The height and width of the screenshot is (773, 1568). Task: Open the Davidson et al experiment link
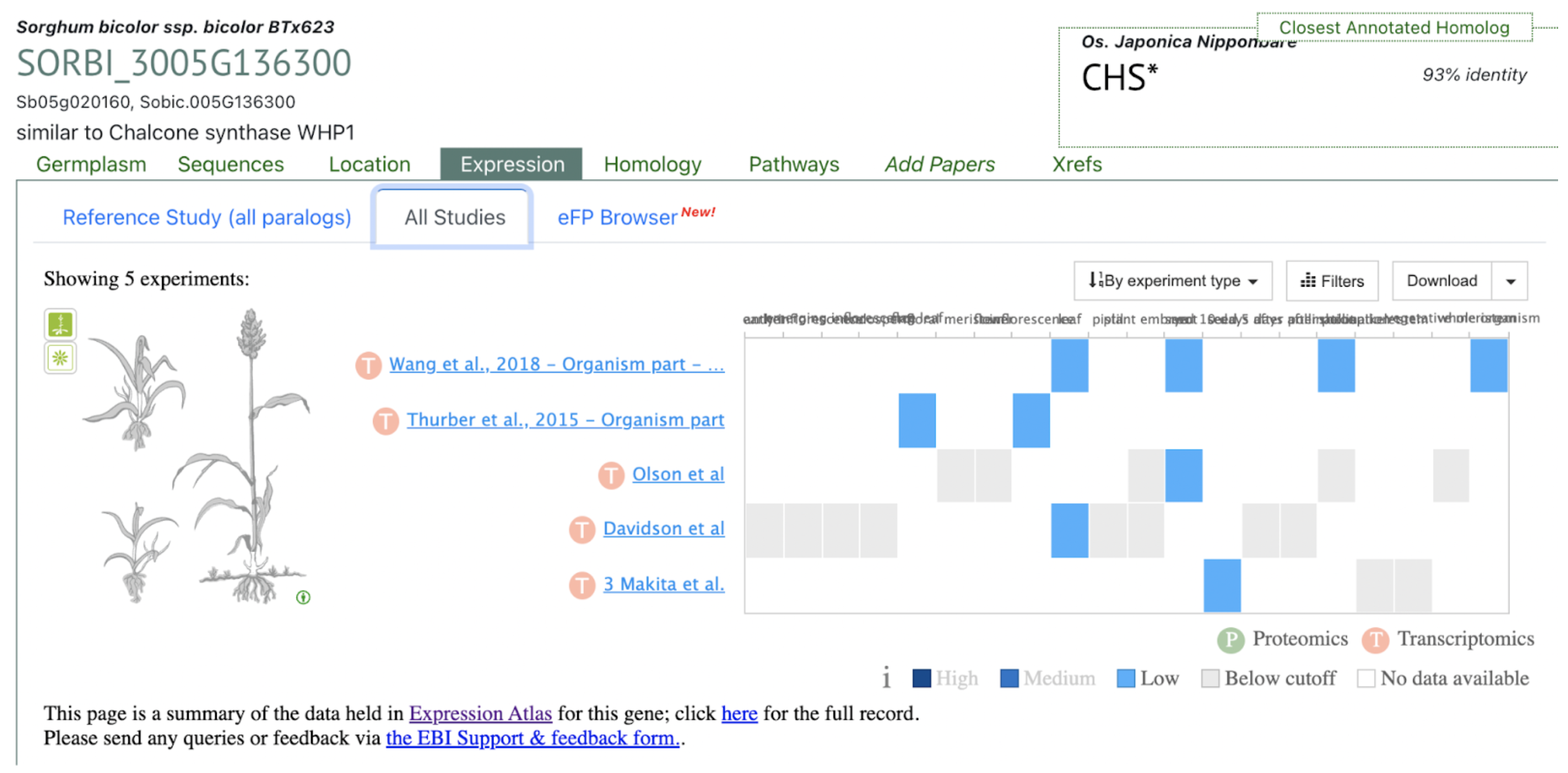664,529
